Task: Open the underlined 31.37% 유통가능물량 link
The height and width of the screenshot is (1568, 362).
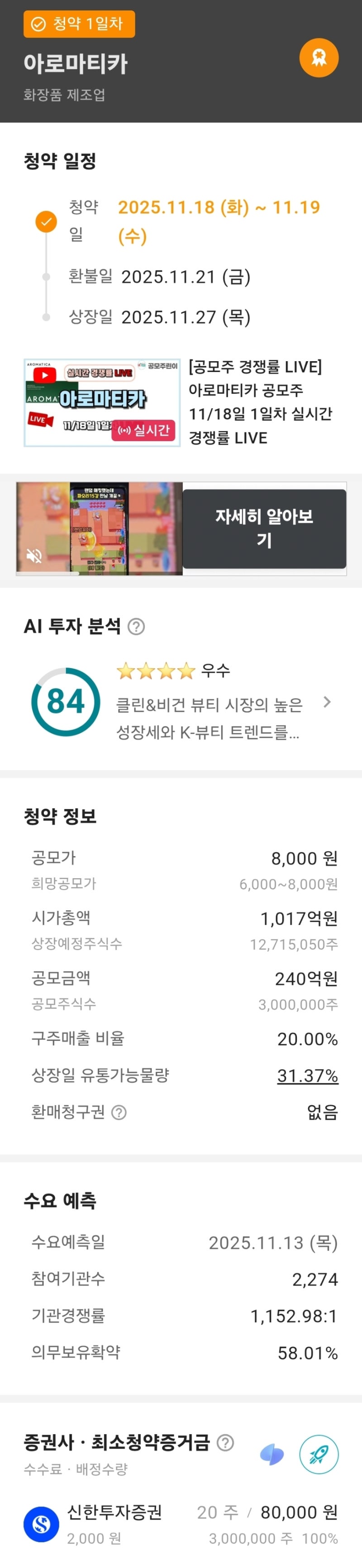Action: pos(307,1076)
